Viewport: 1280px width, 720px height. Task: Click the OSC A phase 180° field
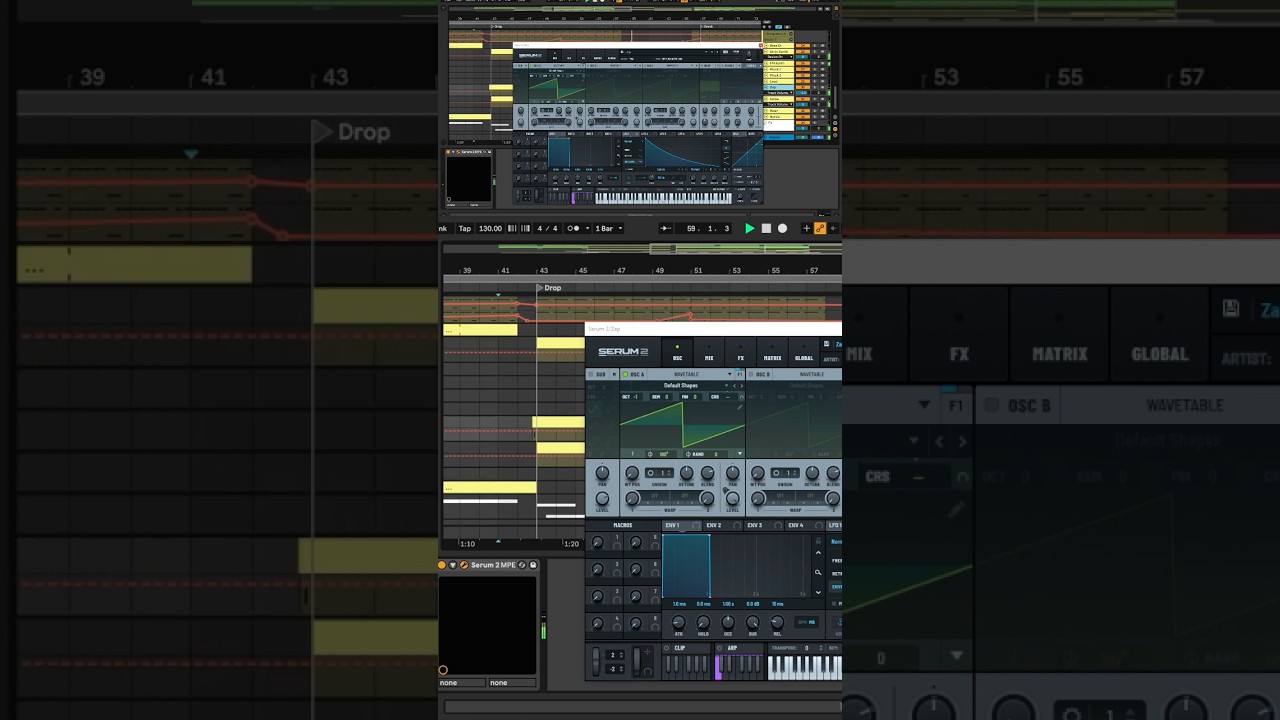(661, 454)
